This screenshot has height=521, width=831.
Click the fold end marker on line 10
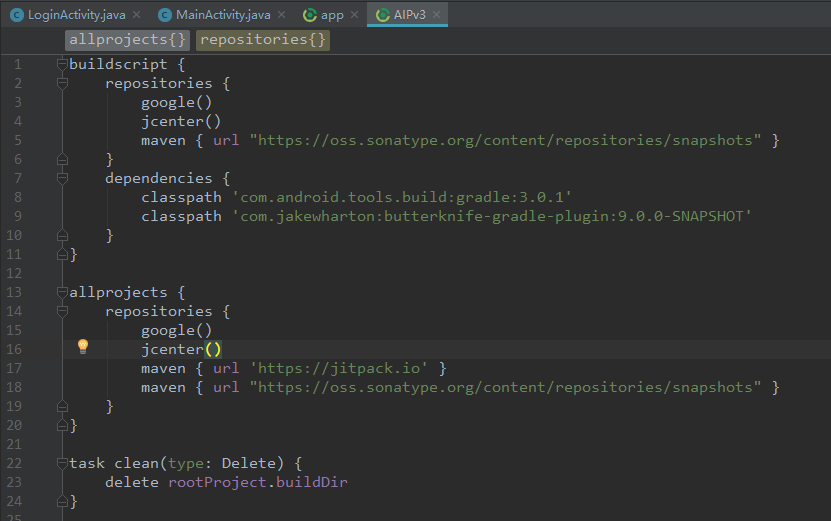pos(62,235)
